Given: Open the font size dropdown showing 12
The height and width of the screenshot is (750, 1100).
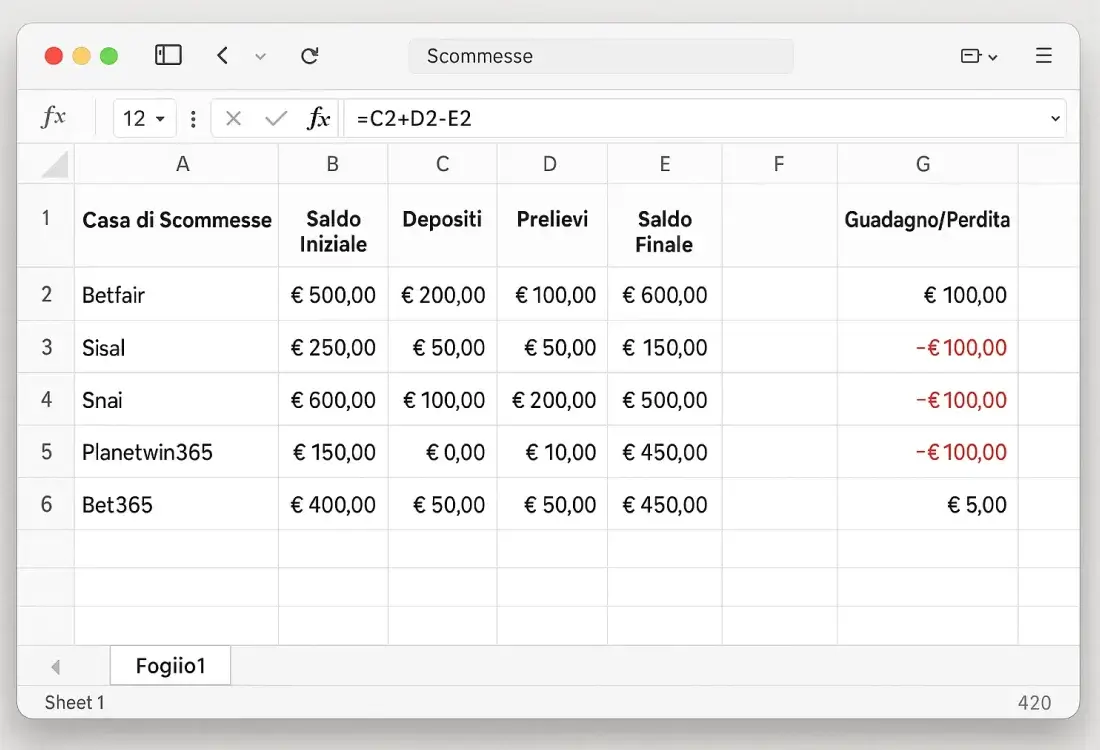Looking at the screenshot, I should pos(144,117).
